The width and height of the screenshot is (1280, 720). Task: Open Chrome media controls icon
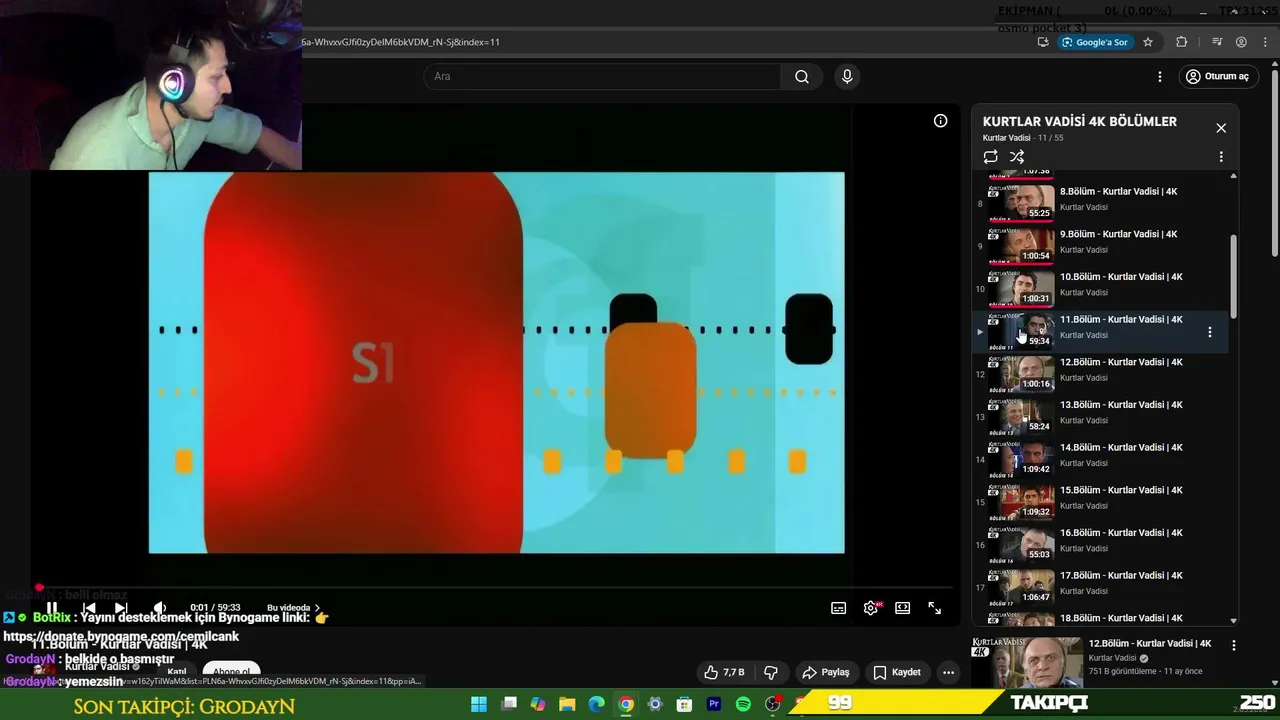tap(1217, 42)
